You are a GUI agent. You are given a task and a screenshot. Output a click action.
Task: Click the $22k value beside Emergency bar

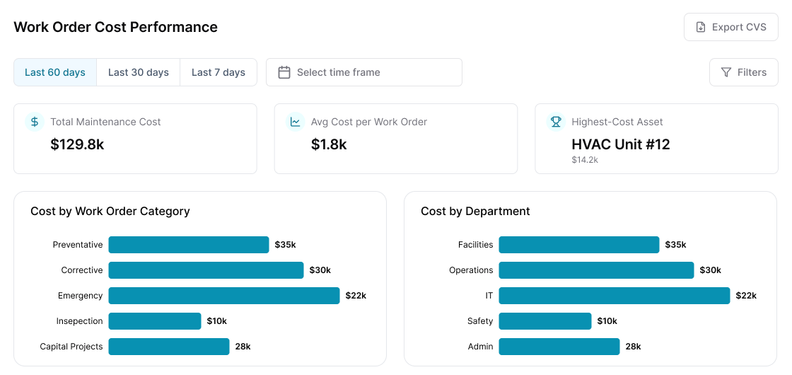click(356, 296)
